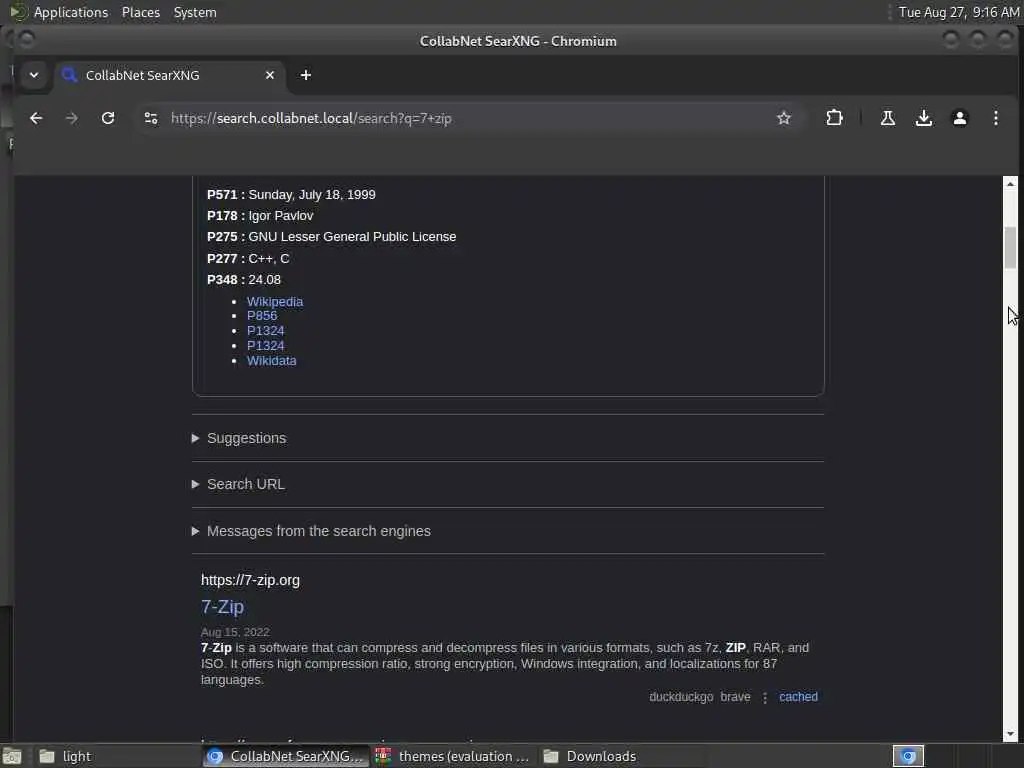Viewport: 1024px width, 768px height.
Task: Switch to the light folder window
Action: click(x=118, y=756)
